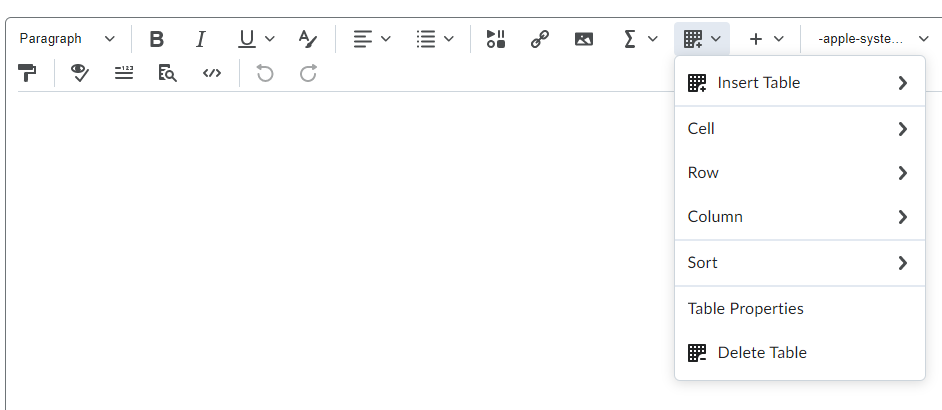
Task: Toggle italic formatting
Action: point(200,39)
